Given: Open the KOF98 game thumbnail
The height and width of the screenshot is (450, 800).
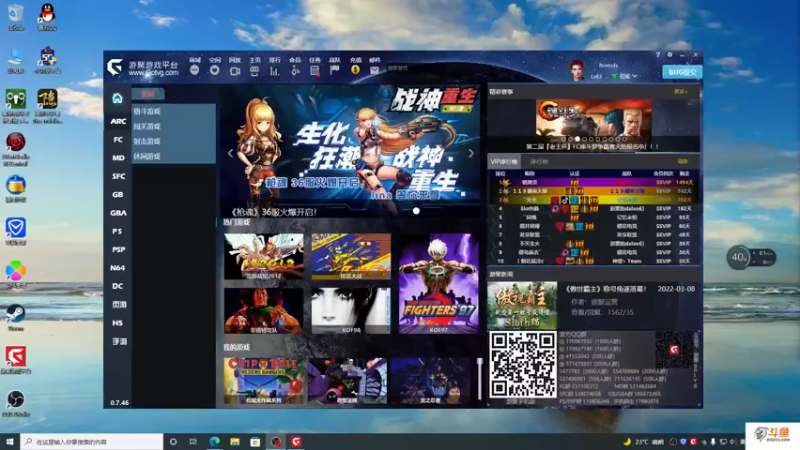Looking at the screenshot, I should [x=351, y=310].
